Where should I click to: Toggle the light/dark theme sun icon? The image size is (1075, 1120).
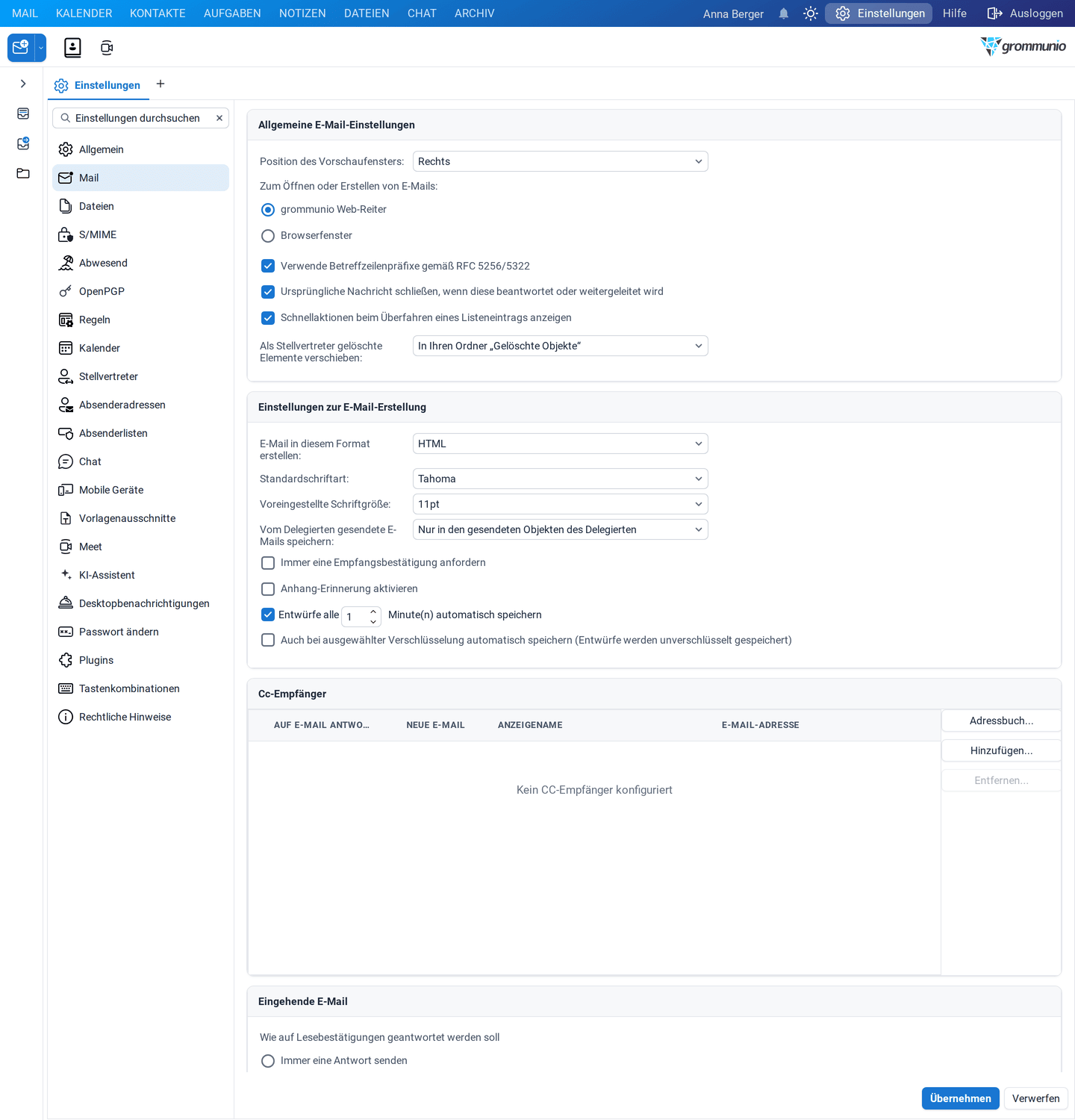(x=811, y=13)
